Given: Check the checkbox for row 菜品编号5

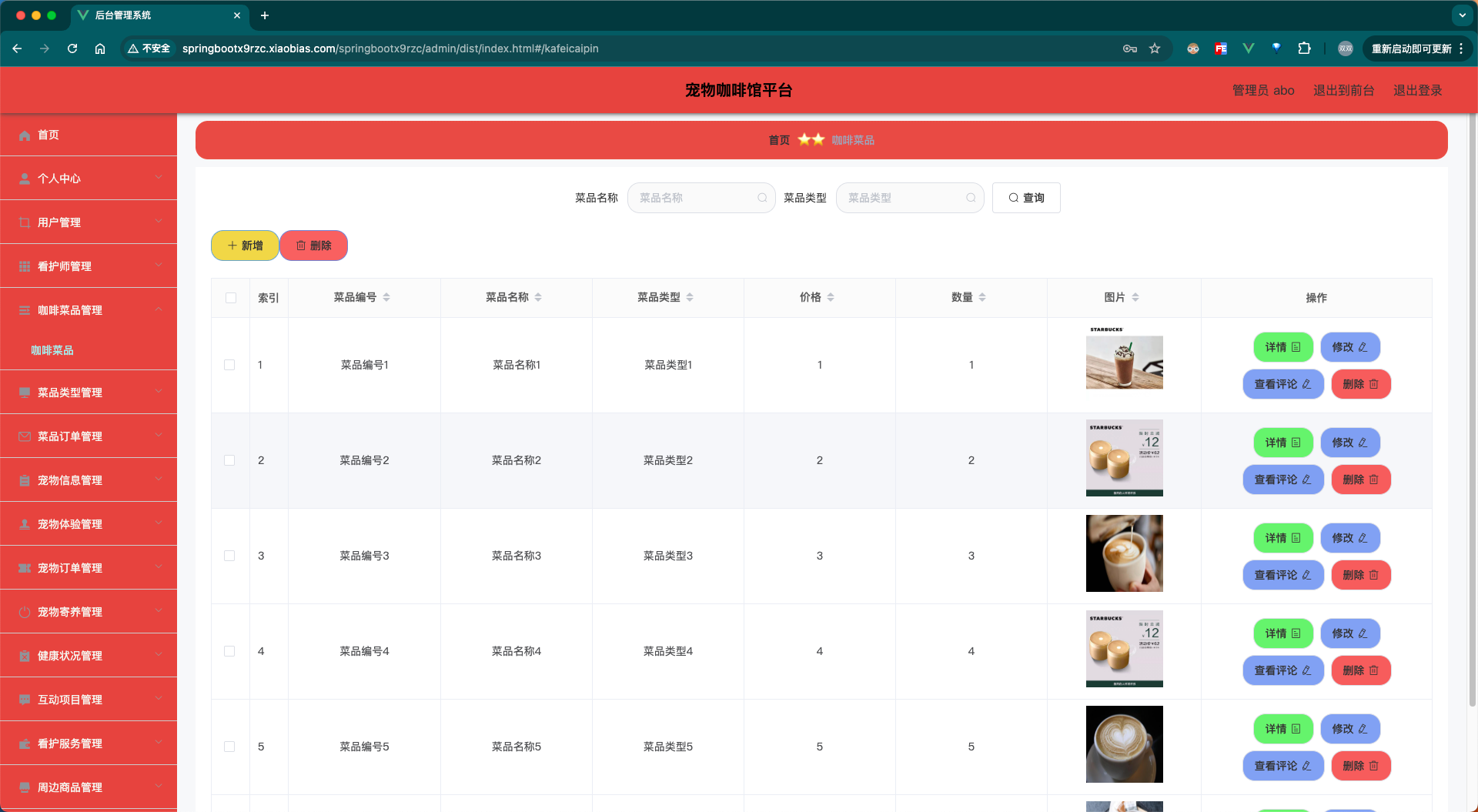Looking at the screenshot, I should click(x=229, y=747).
